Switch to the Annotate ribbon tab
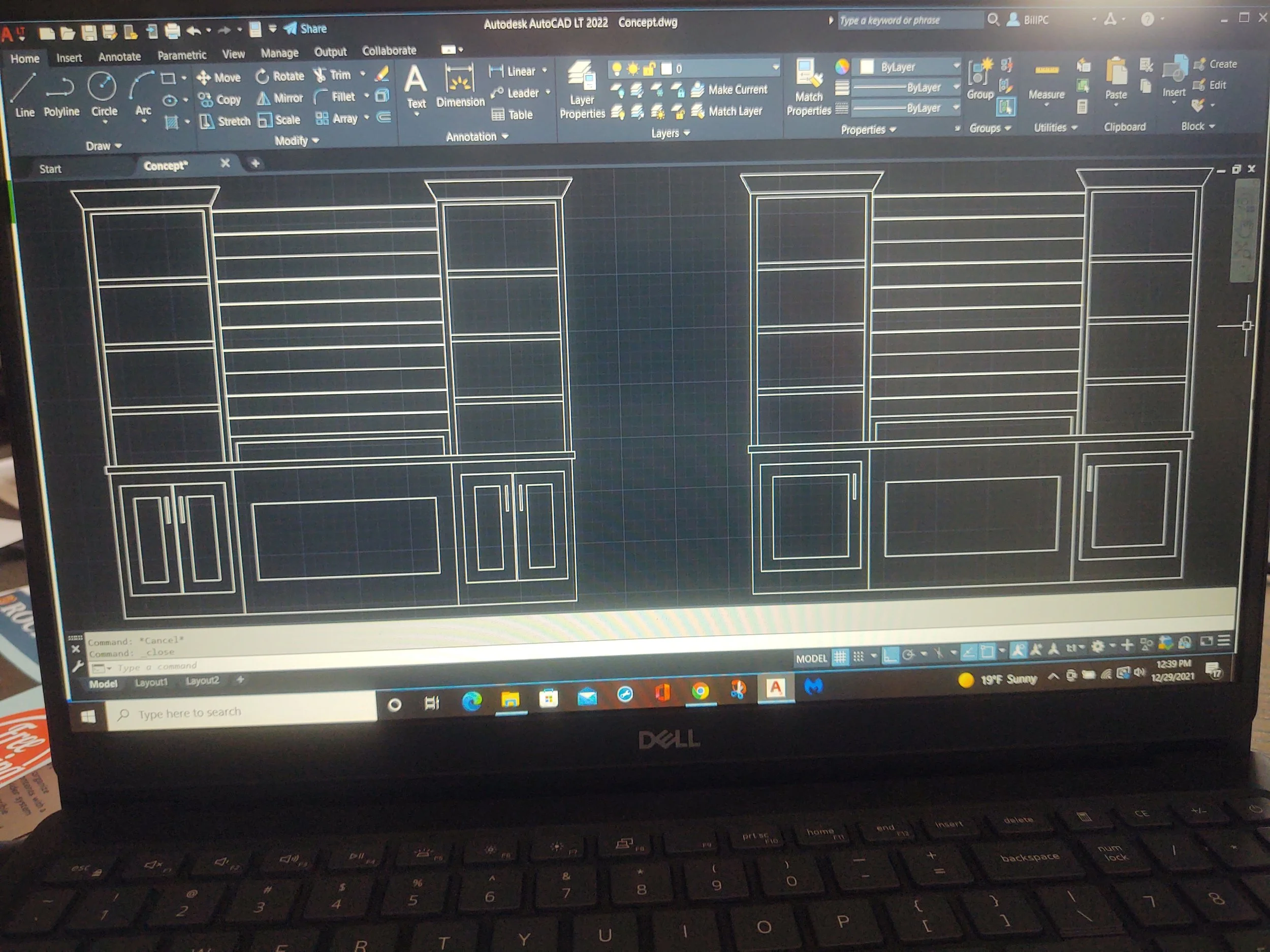This screenshot has width=1270, height=952. click(x=119, y=57)
